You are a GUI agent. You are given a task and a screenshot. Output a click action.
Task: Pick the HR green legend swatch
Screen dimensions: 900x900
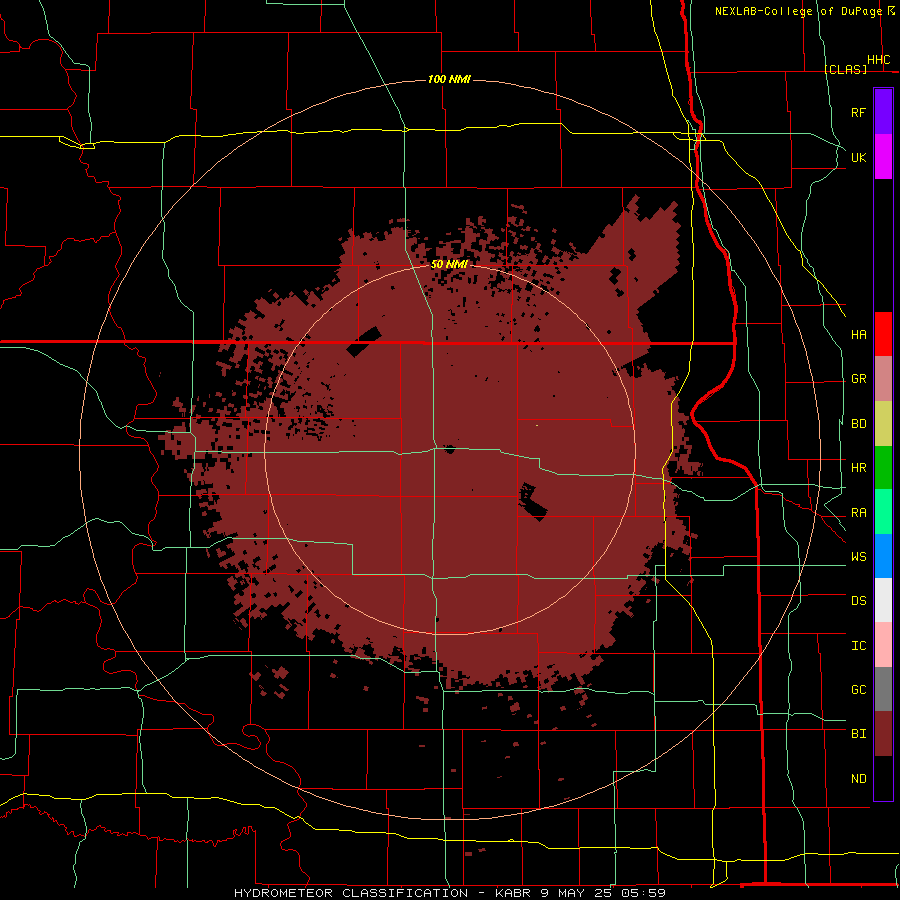883,468
